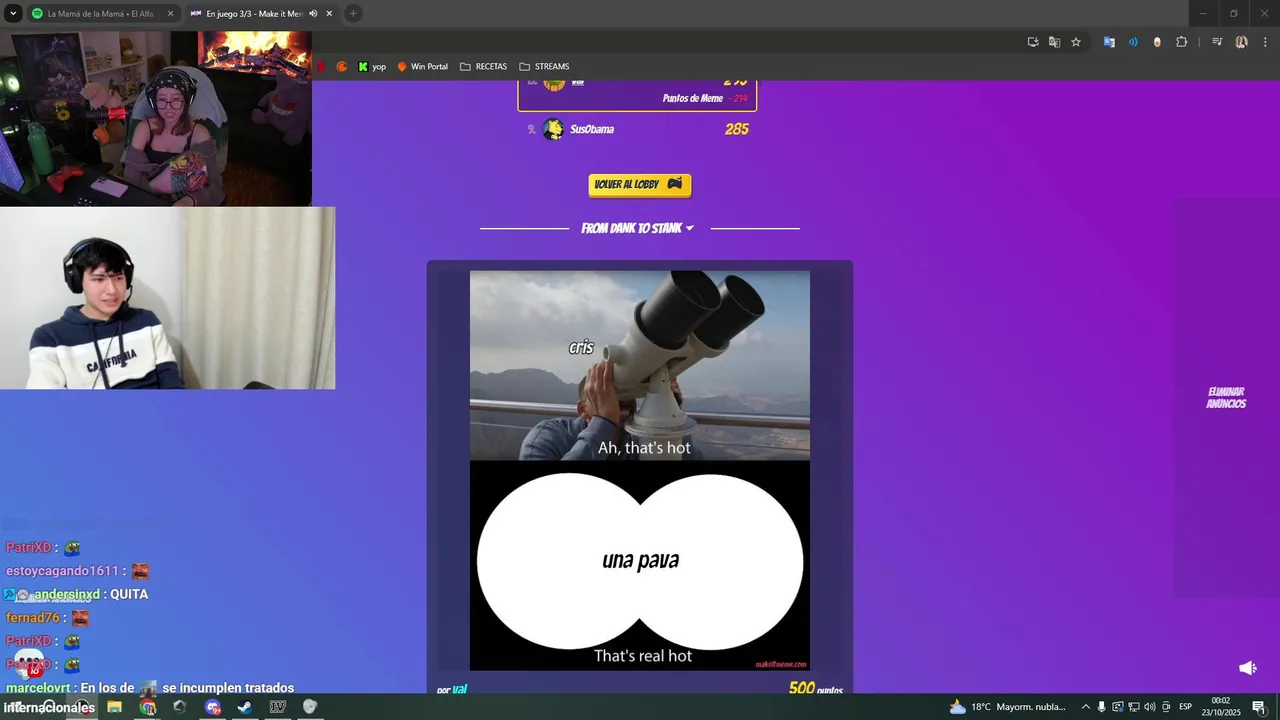The height and width of the screenshot is (720, 1280).
Task: Open the Win Portal bookmark
Action: 423,67
